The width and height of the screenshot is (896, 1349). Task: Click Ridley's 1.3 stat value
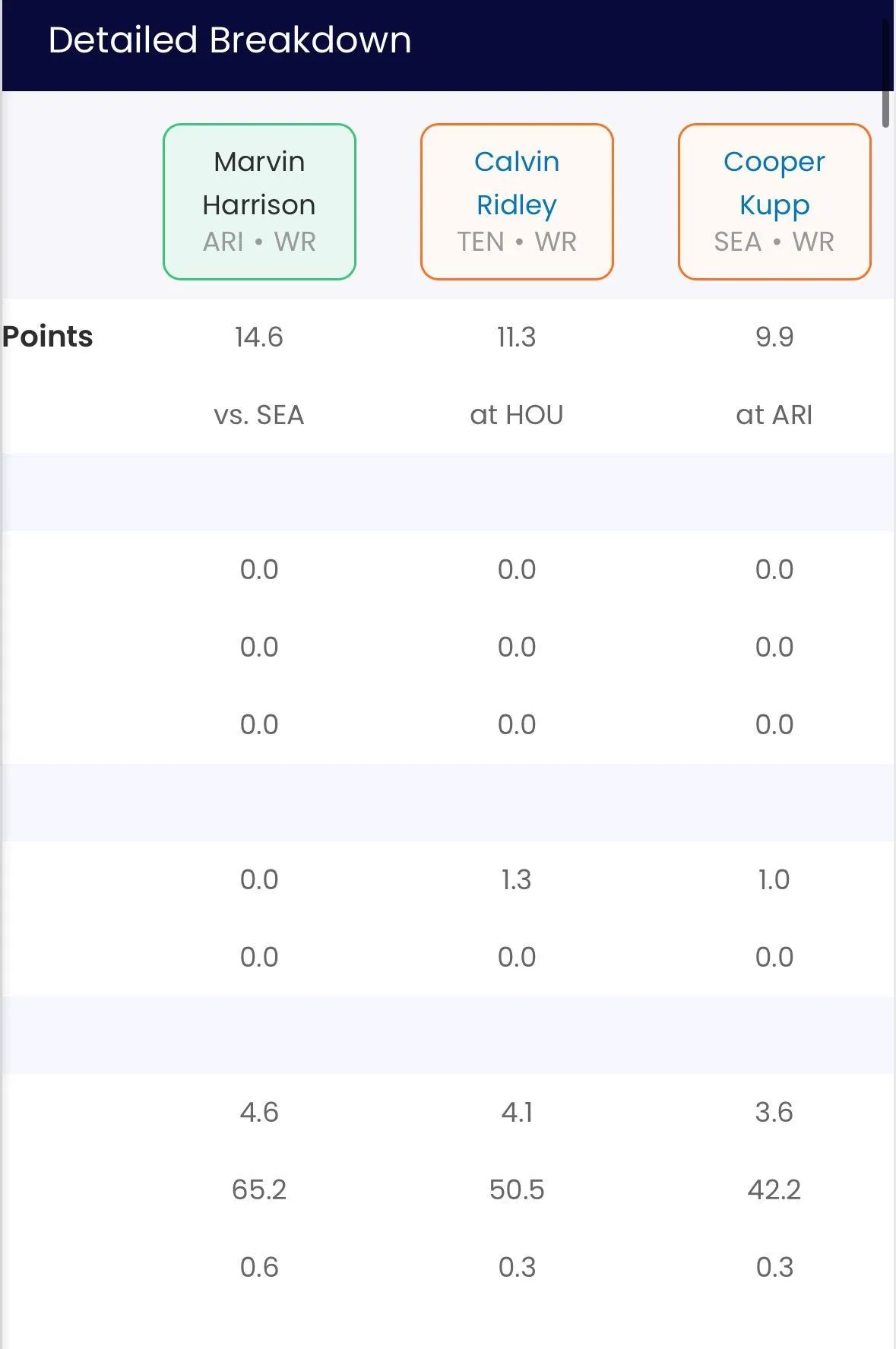tap(517, 879)
